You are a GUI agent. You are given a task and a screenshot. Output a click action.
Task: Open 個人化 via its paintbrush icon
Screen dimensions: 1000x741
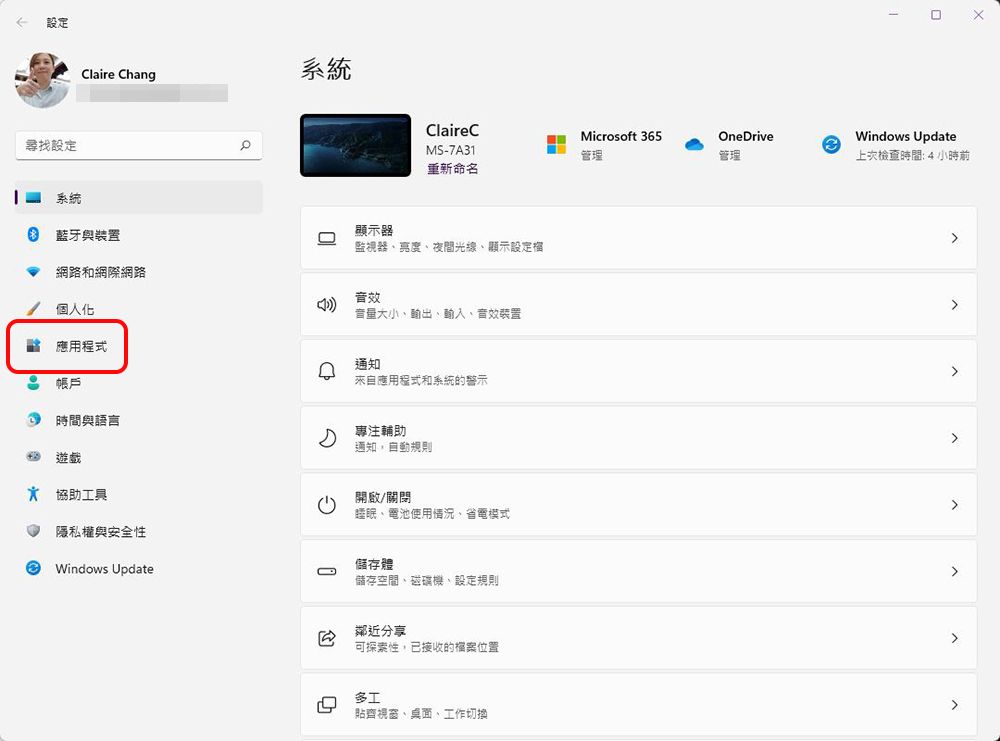(33, 309)
